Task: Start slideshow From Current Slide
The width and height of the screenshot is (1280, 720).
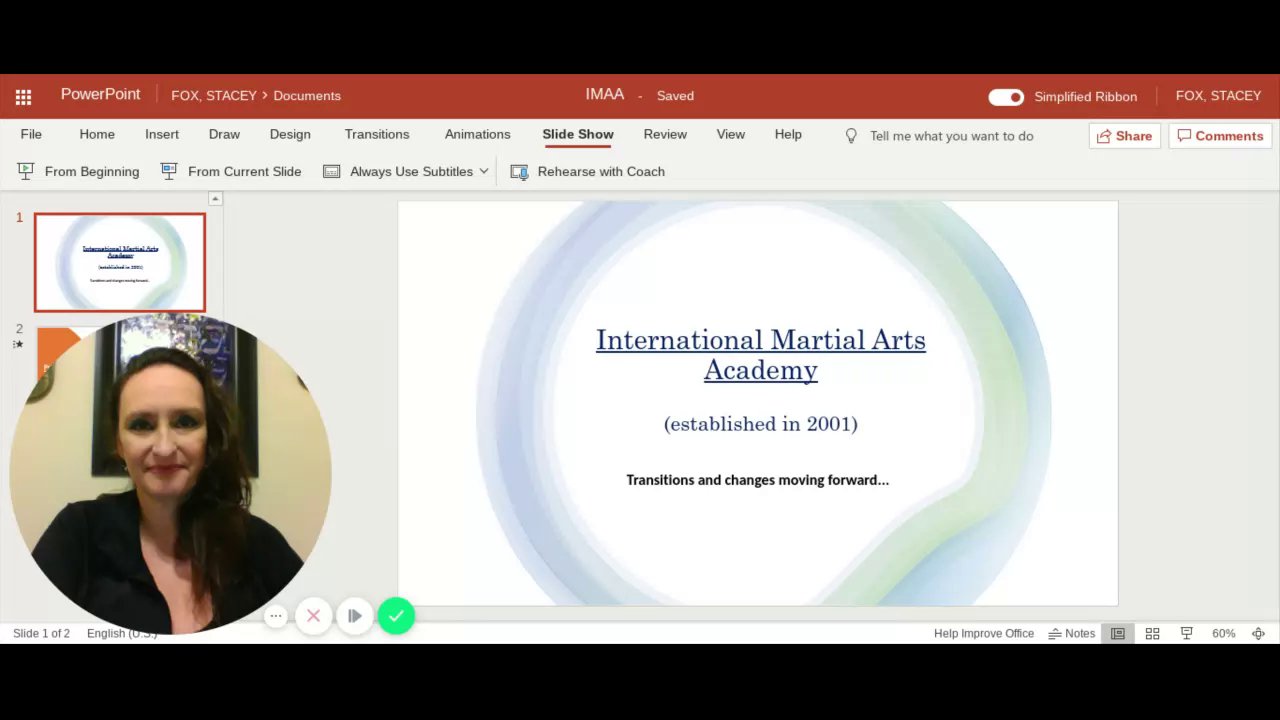Action: point(231,171)
